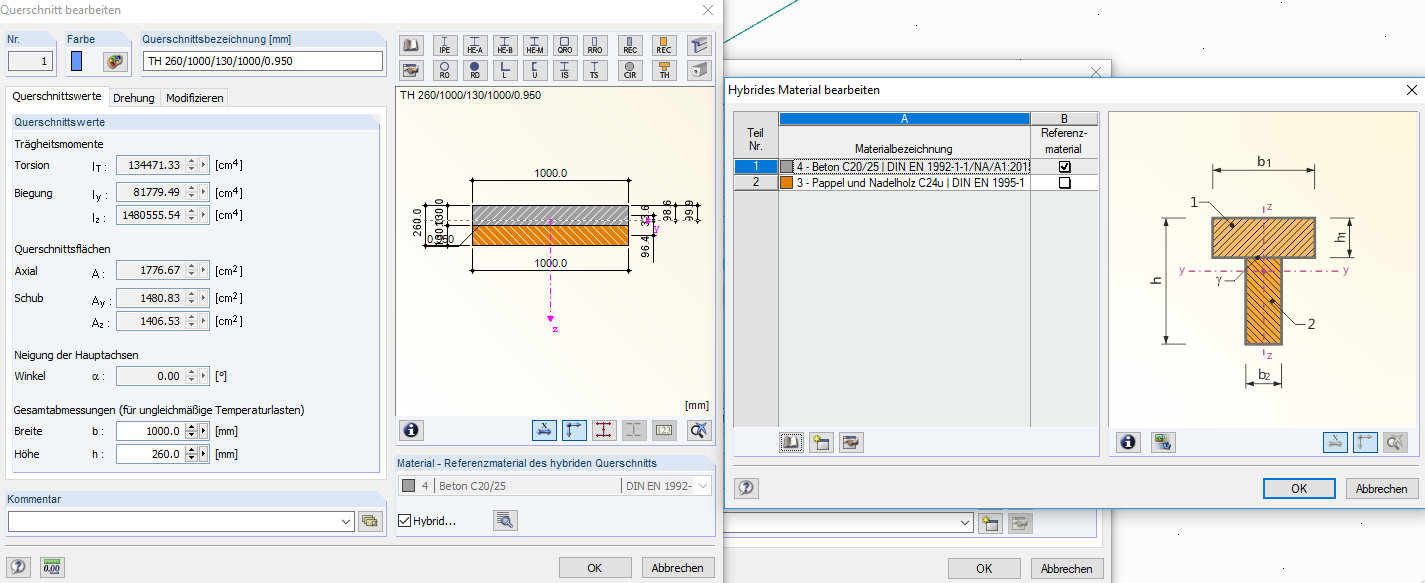Screen dimensions: 1425x583
Task: Select the Querschnittswerte tab
Action: 57,97
